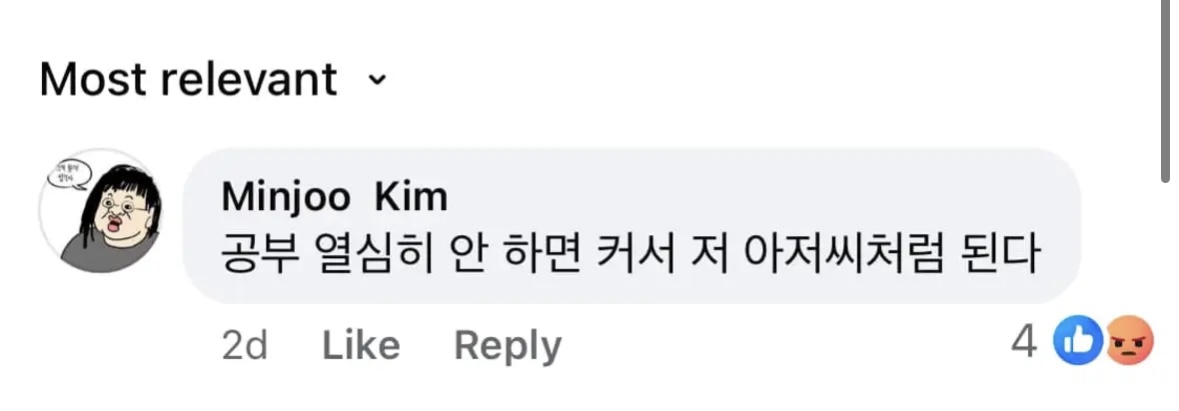Click empty gray area of comment bubble

click(x=800, y=195)
